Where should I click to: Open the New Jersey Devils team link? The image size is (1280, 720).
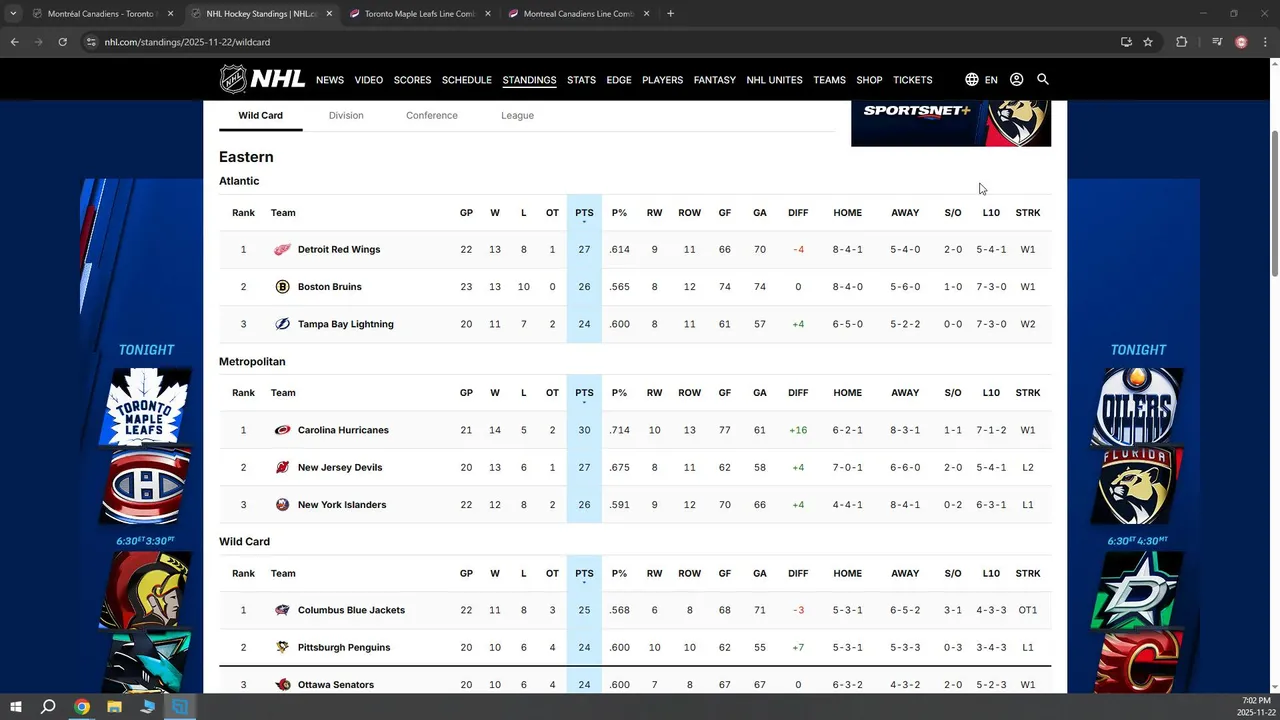[x=340, y=467]
